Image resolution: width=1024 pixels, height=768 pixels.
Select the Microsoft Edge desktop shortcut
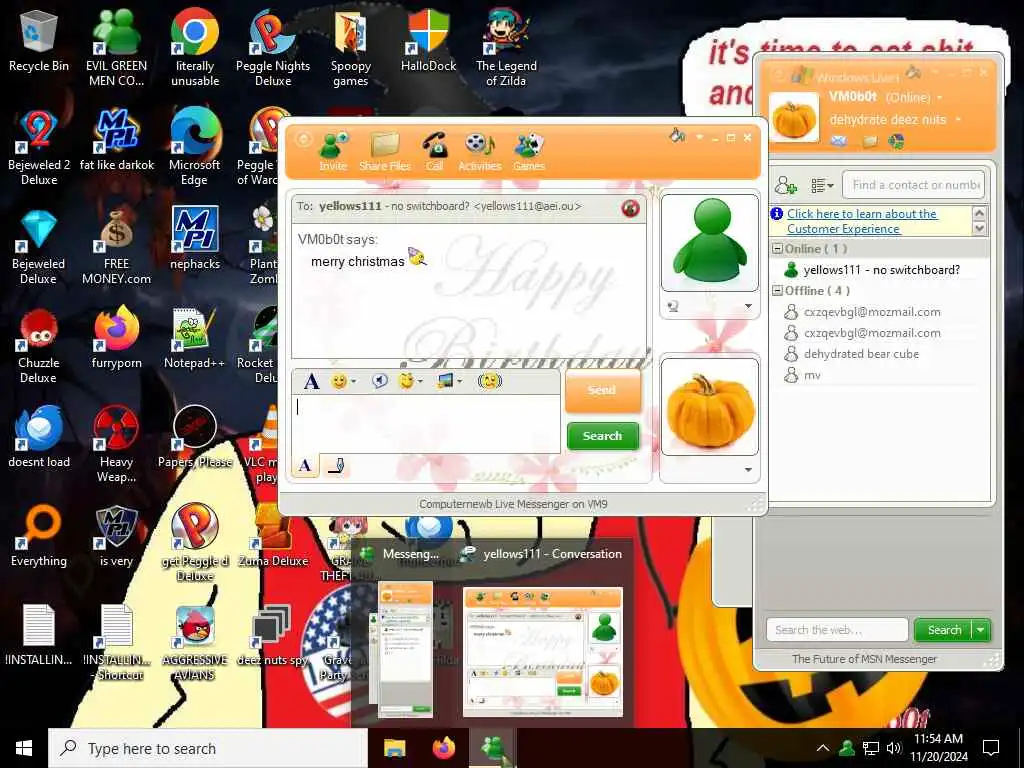[195, 147]
